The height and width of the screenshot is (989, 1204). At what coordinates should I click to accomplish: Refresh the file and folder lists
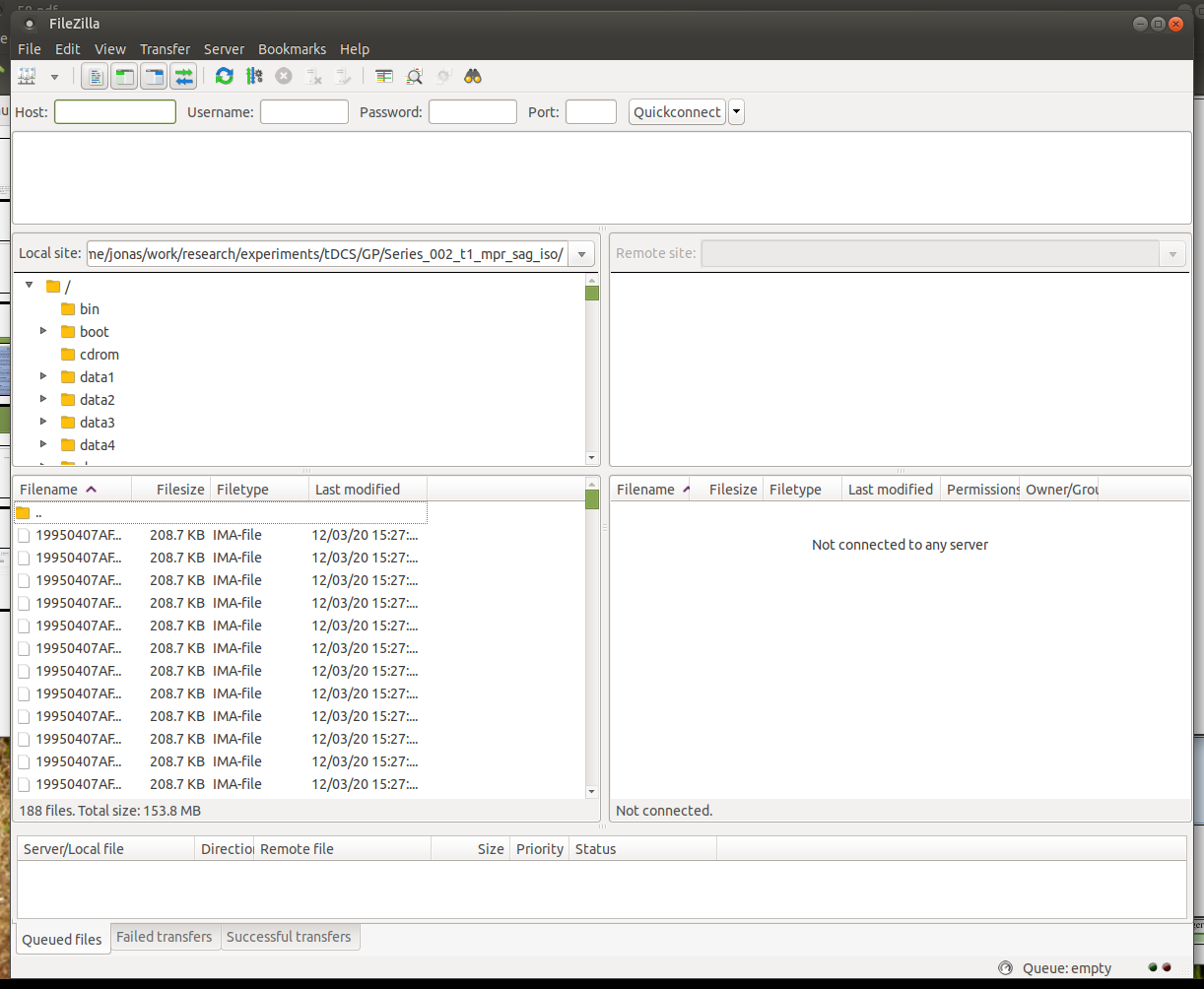pos(225,76)
